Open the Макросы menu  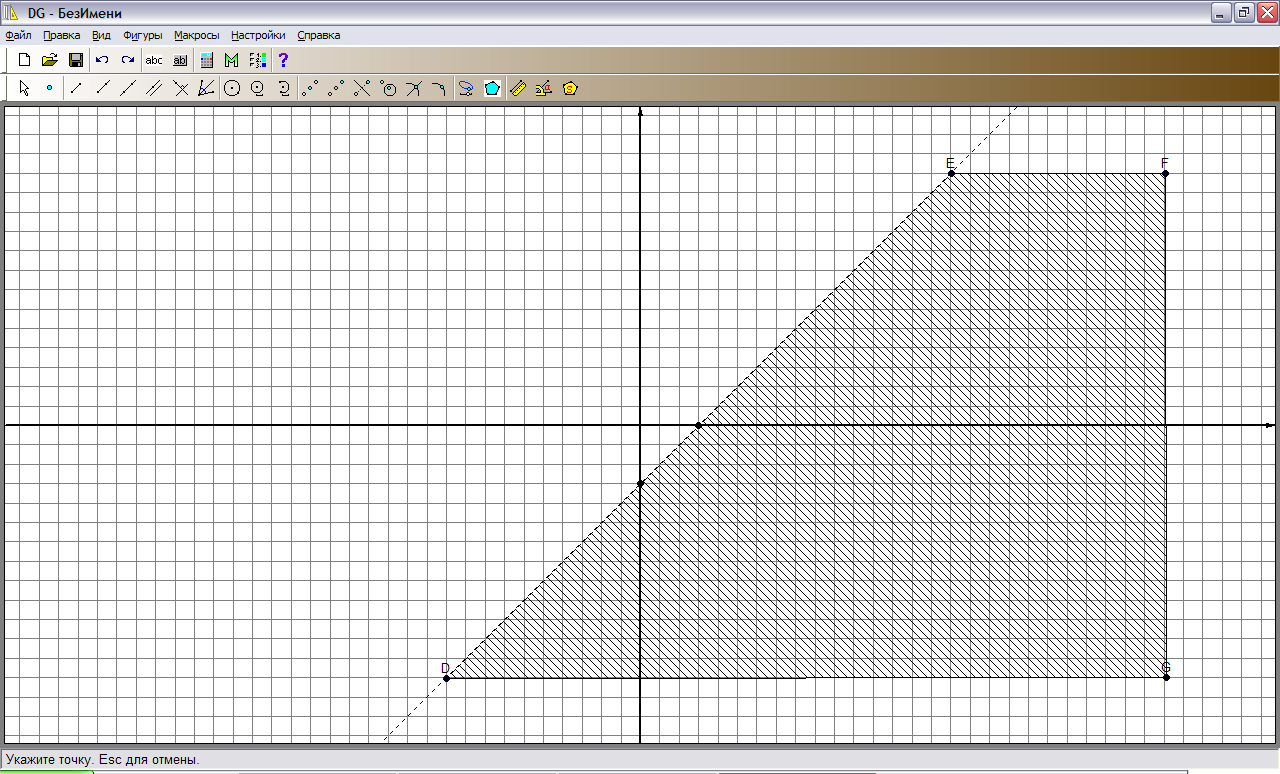pyautogui.click(x=196, y=35)
